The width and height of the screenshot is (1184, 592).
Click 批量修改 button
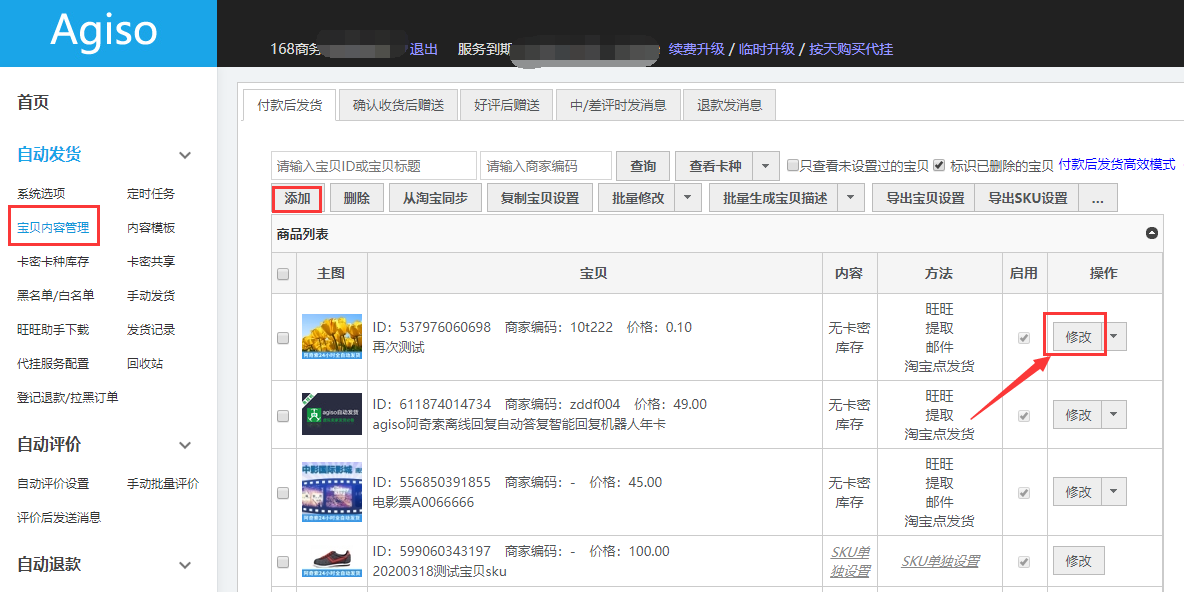pyautogui.click(x=637, y=199)
